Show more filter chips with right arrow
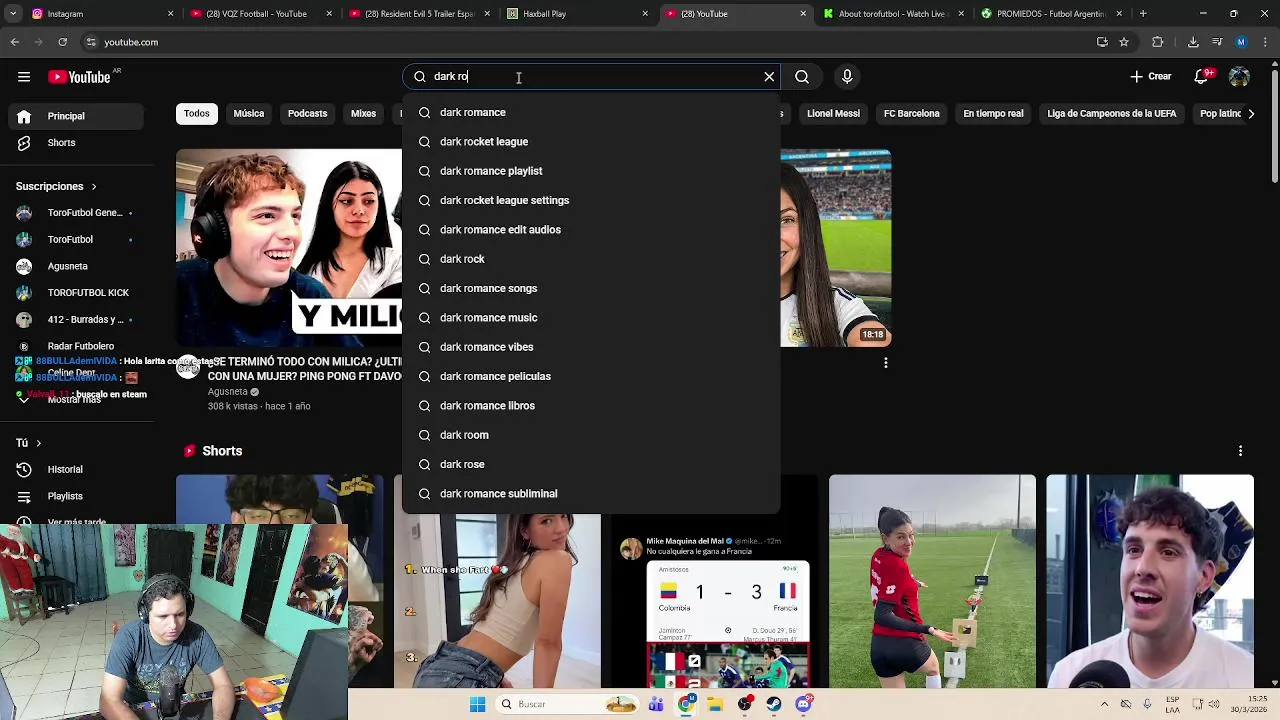Viewport: 1280px width, 720px height. [x=1251, y=114]
